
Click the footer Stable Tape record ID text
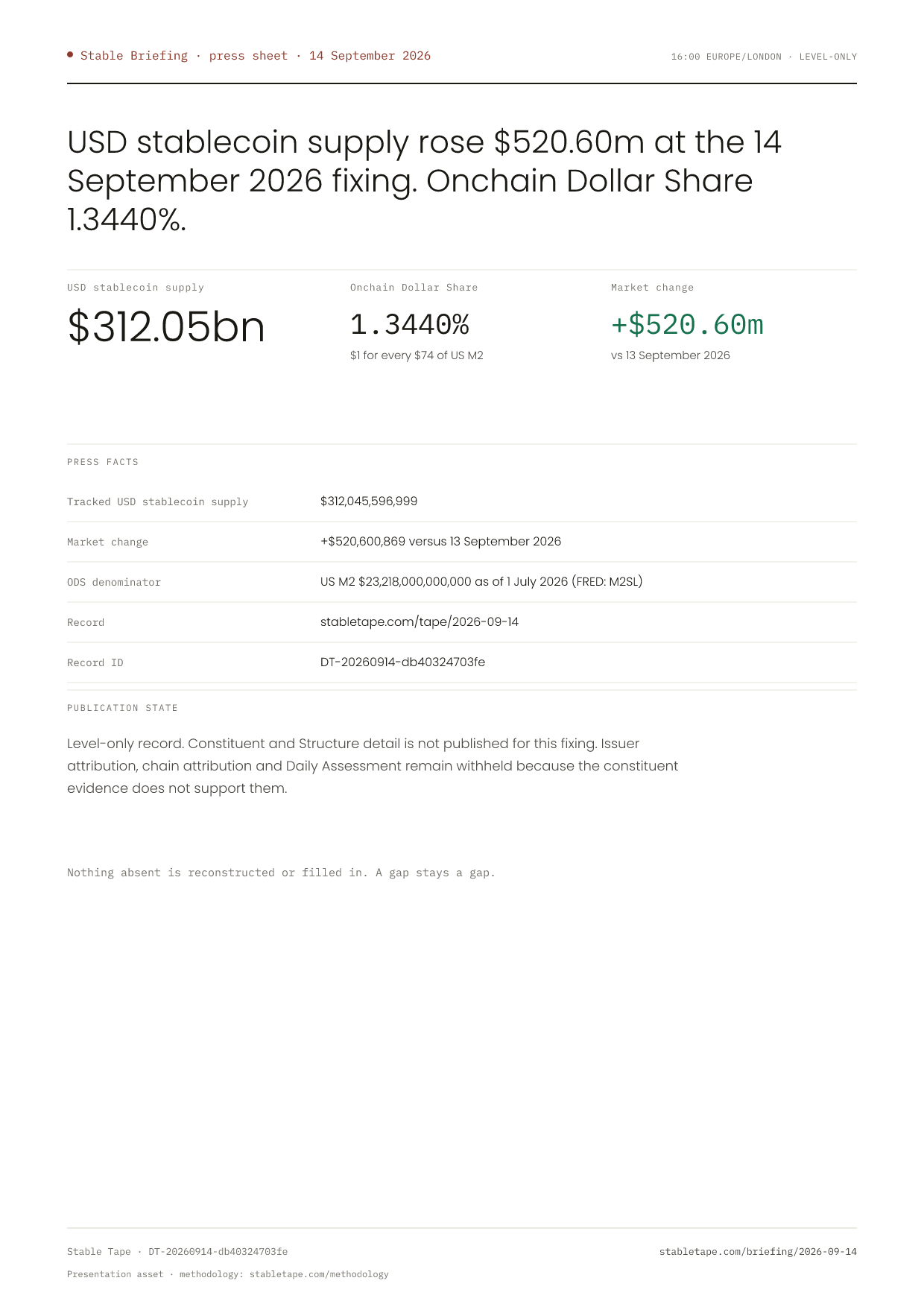[x=177, y=1252]
